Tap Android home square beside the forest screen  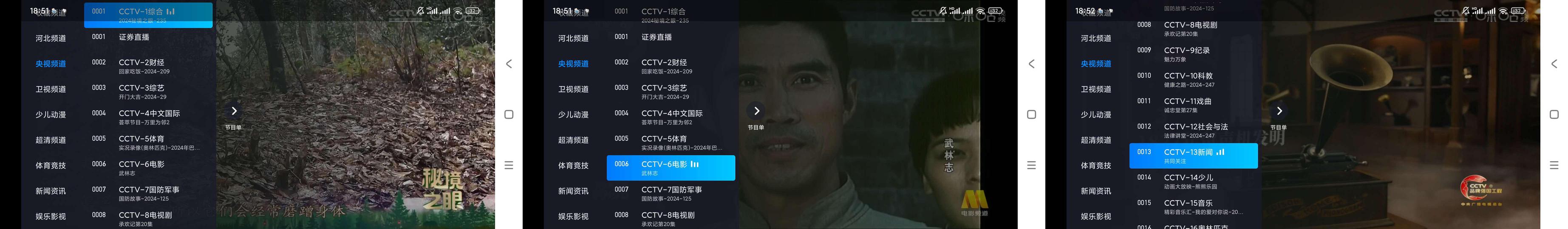(x=509, y=114)
